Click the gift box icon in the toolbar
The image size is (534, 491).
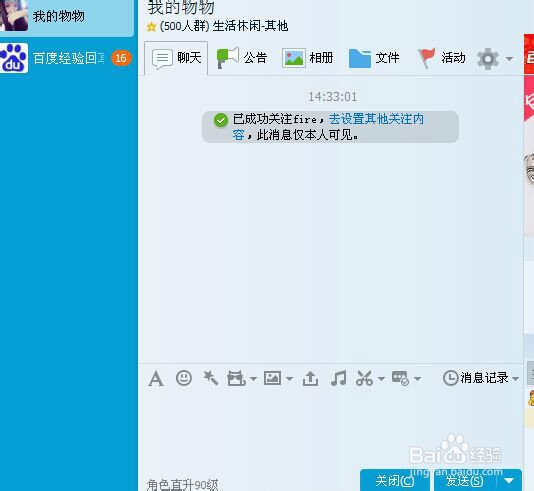236,378
